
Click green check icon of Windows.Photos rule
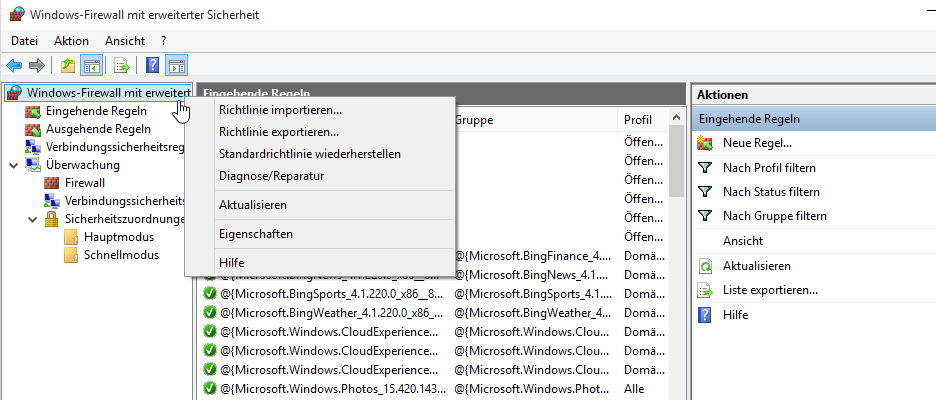210,388
